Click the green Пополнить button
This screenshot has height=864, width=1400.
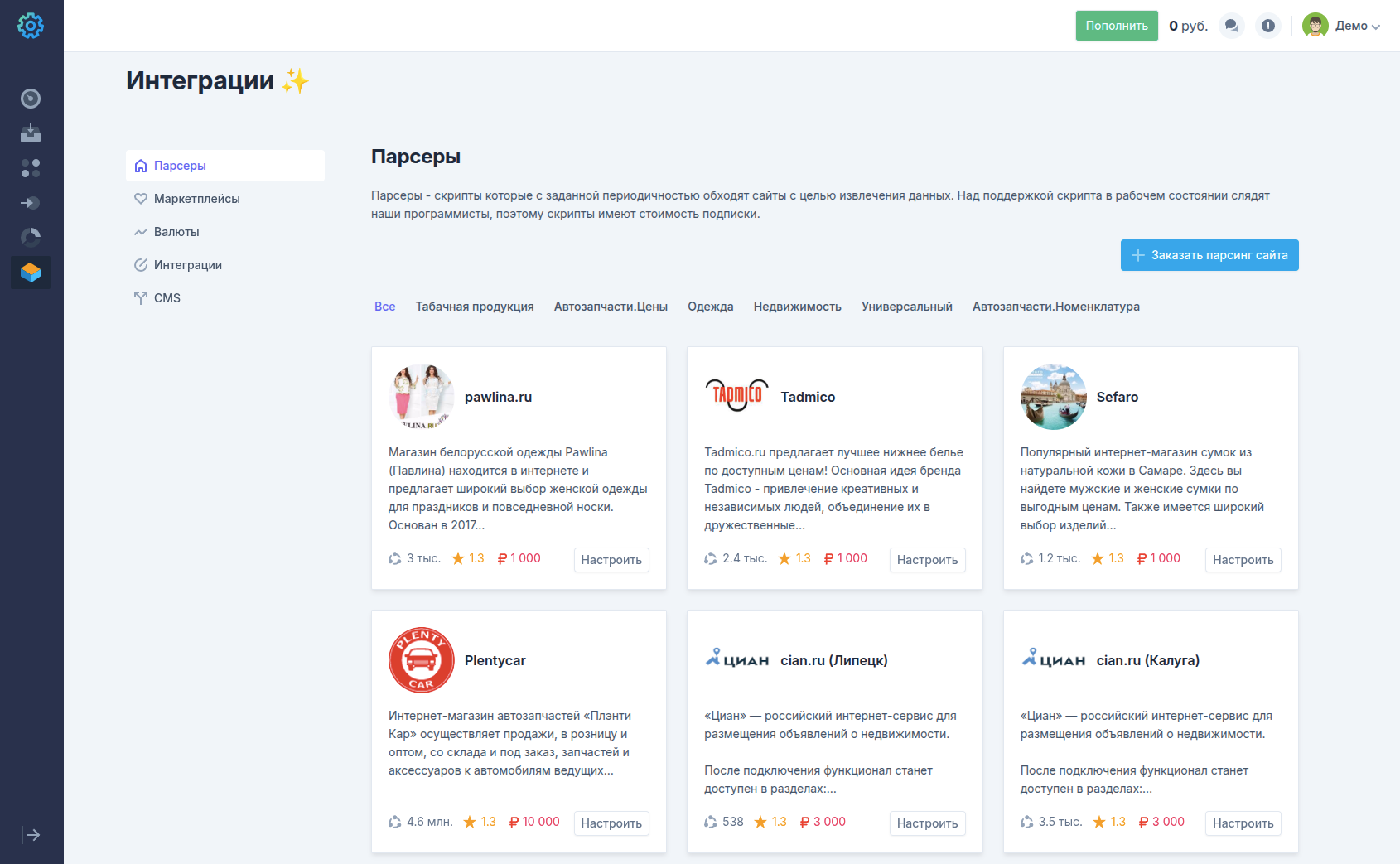pos(1117,26)
